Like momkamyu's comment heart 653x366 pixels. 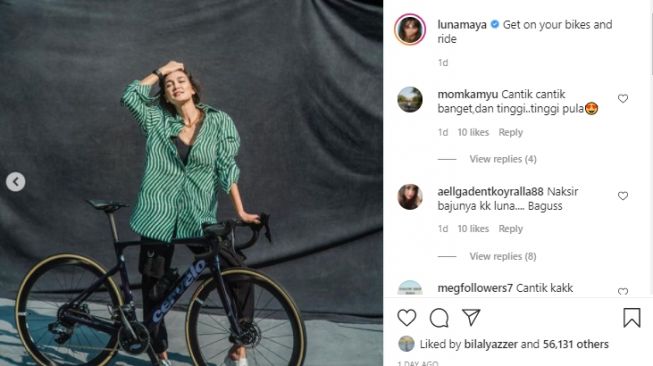[x=623, y=99]
